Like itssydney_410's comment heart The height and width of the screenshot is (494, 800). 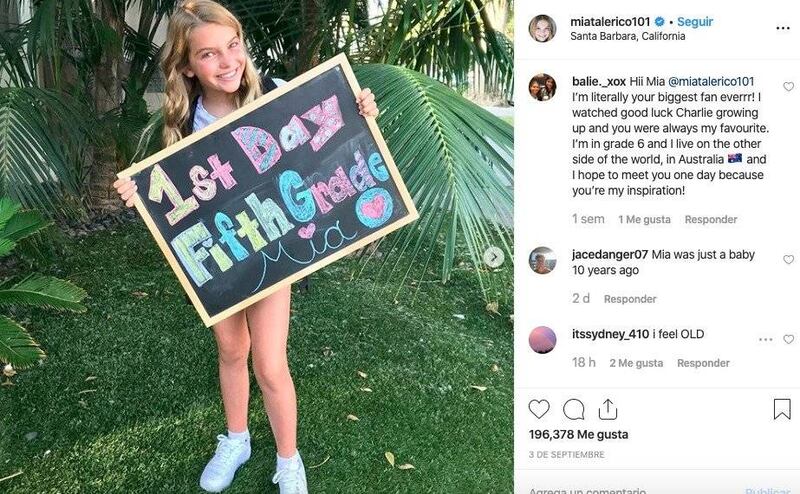(x=788, y=339)
